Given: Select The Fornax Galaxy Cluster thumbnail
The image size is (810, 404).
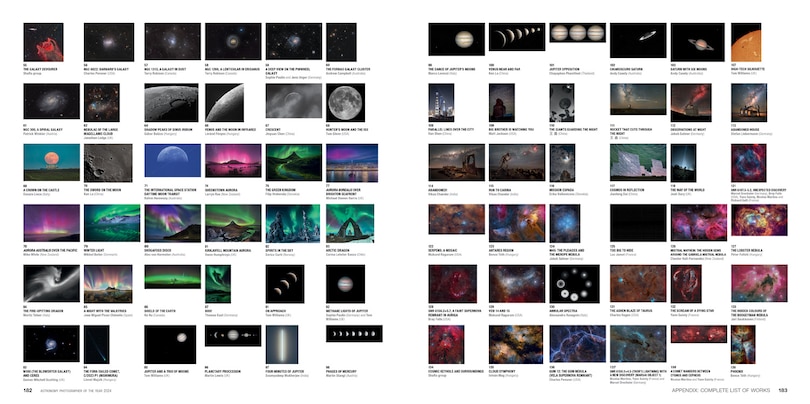Looking at the screenshot, I should click(341, 42).
